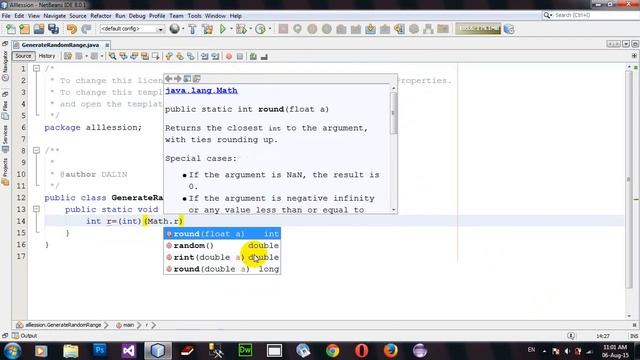The image size is (640, 360).
Task: Click the Redo arrow icon
Action: pos(86,29)
